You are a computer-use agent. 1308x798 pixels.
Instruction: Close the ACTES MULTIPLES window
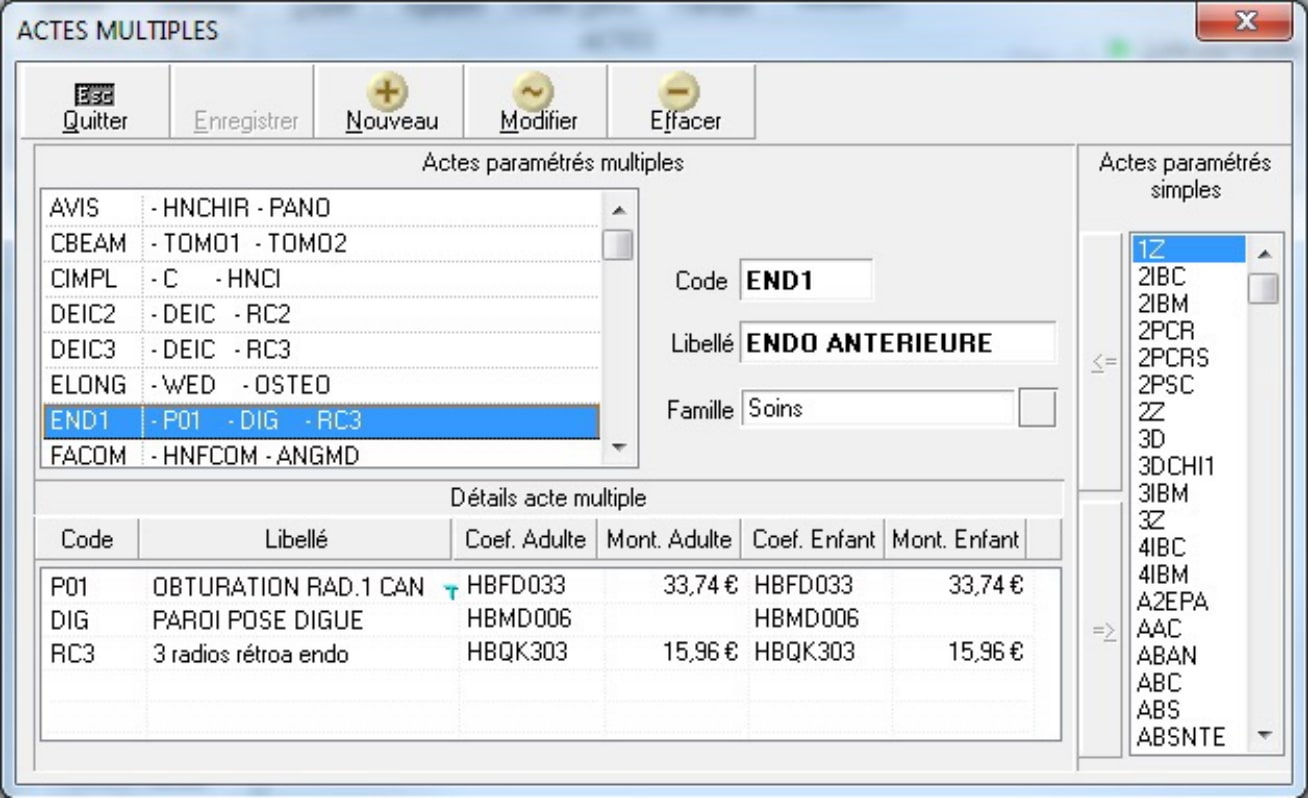point(1244,20)
